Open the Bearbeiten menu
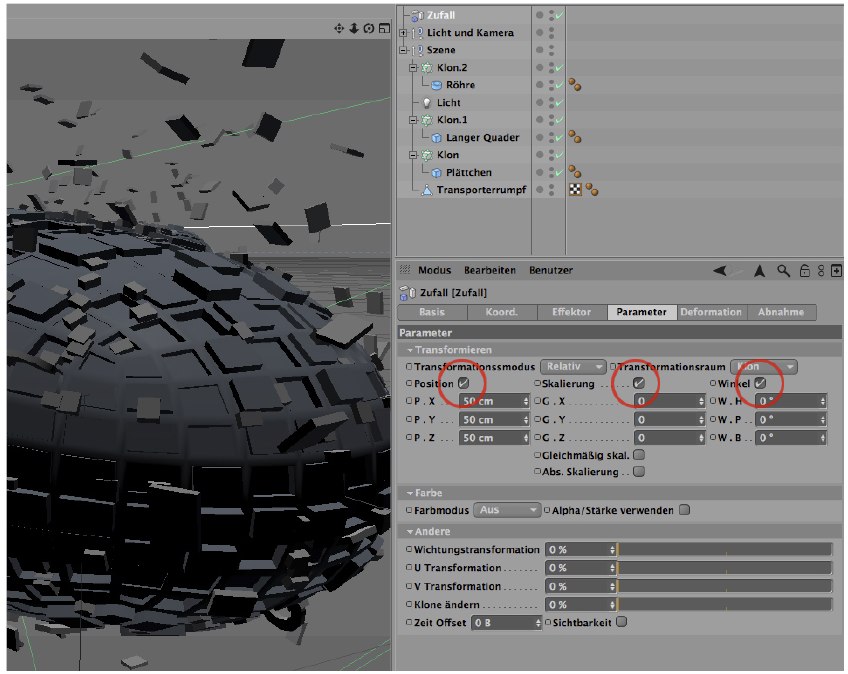 point(489,270)
